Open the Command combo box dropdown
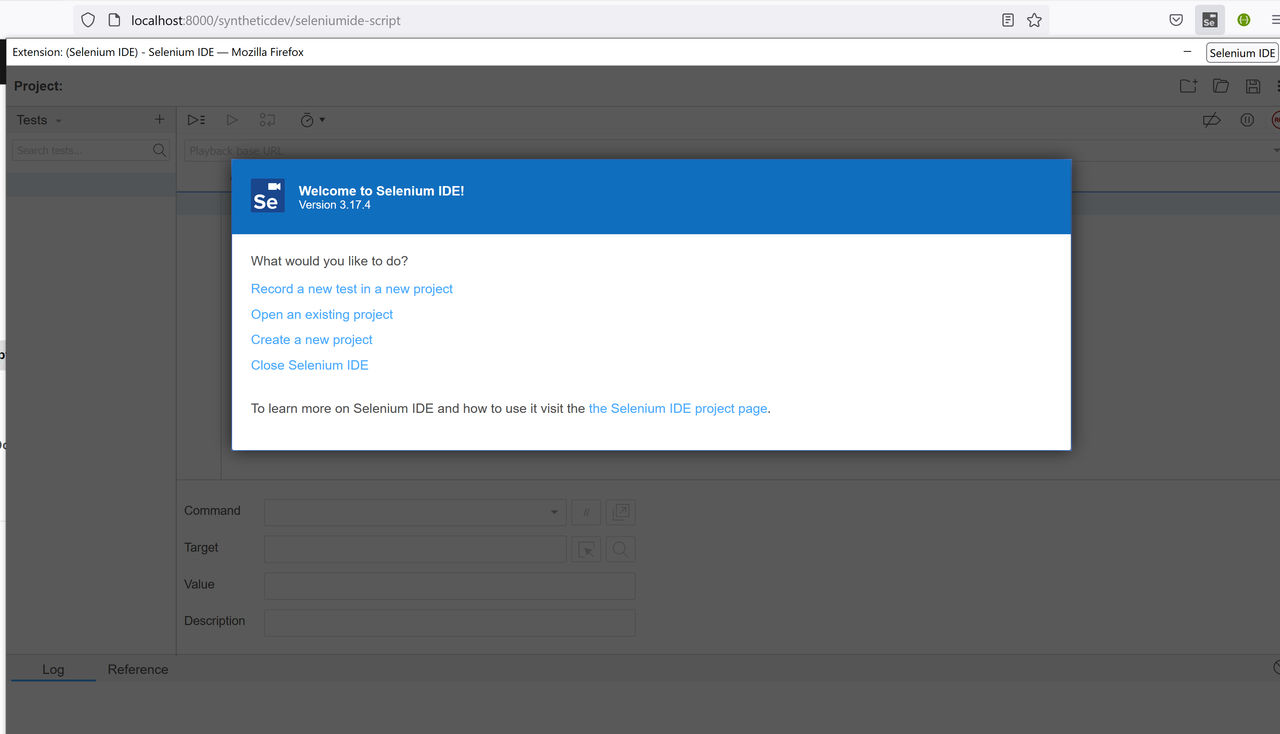The image size is (1280, 734). point(554,512)
